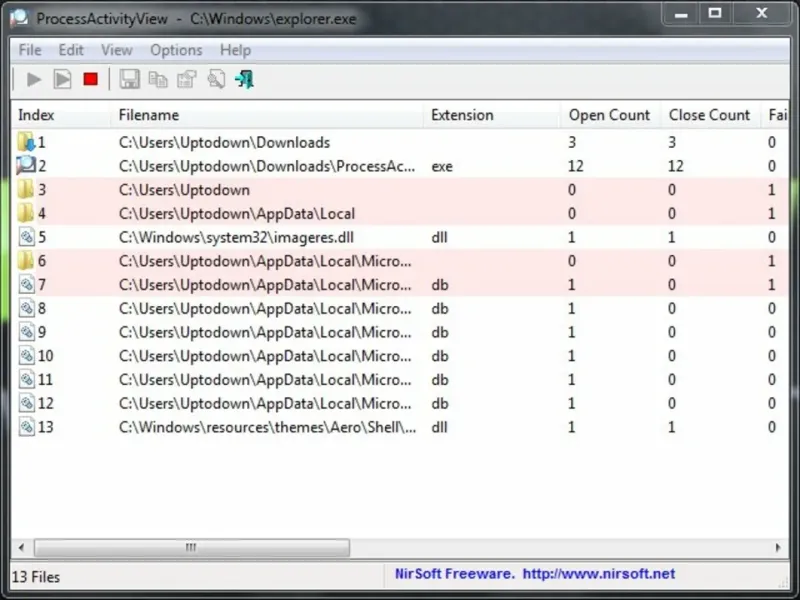Viewport: 800px width, 600px height.
Task: Sort by the Open Count column header
Action: (x=611, y=115)
